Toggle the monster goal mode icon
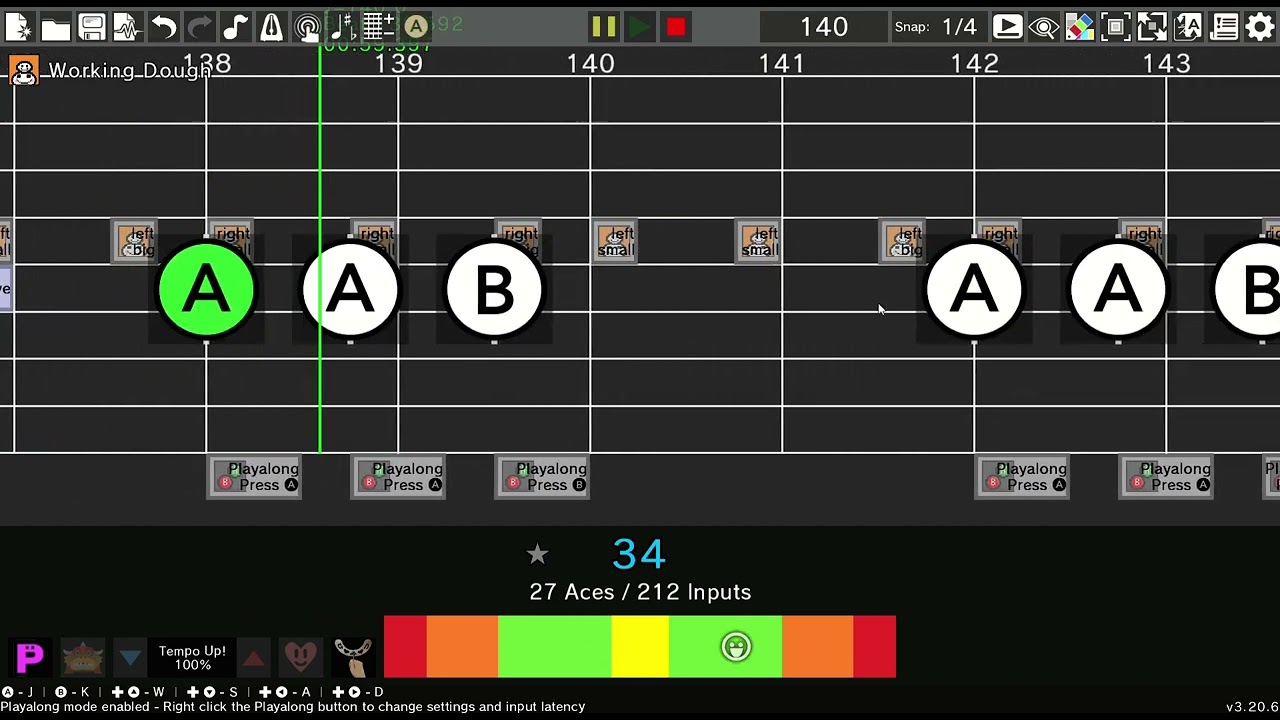This screenshot has height=720, width=1280. [x=83, y=657]
